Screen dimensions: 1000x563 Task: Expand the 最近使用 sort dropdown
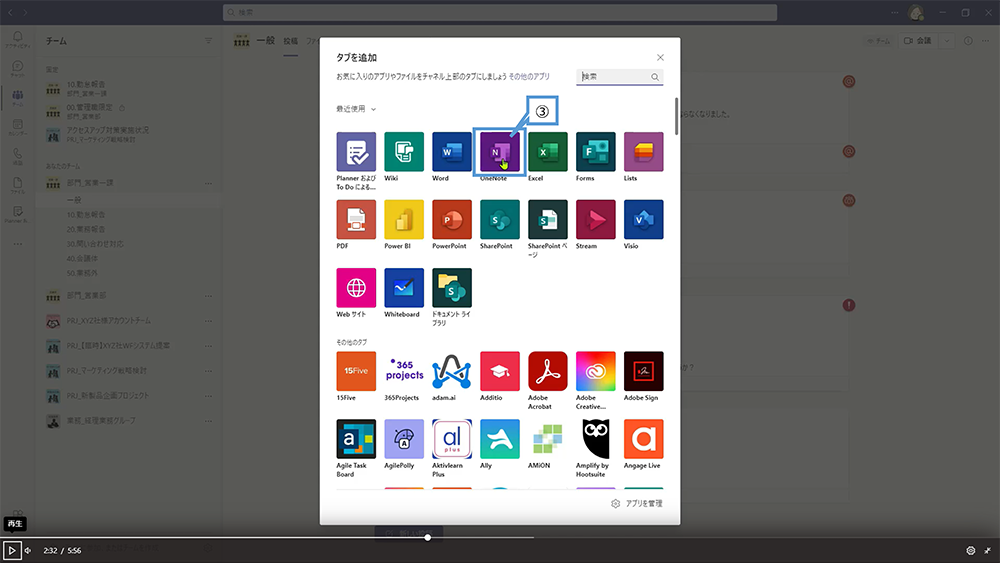(x=356, y=109)
